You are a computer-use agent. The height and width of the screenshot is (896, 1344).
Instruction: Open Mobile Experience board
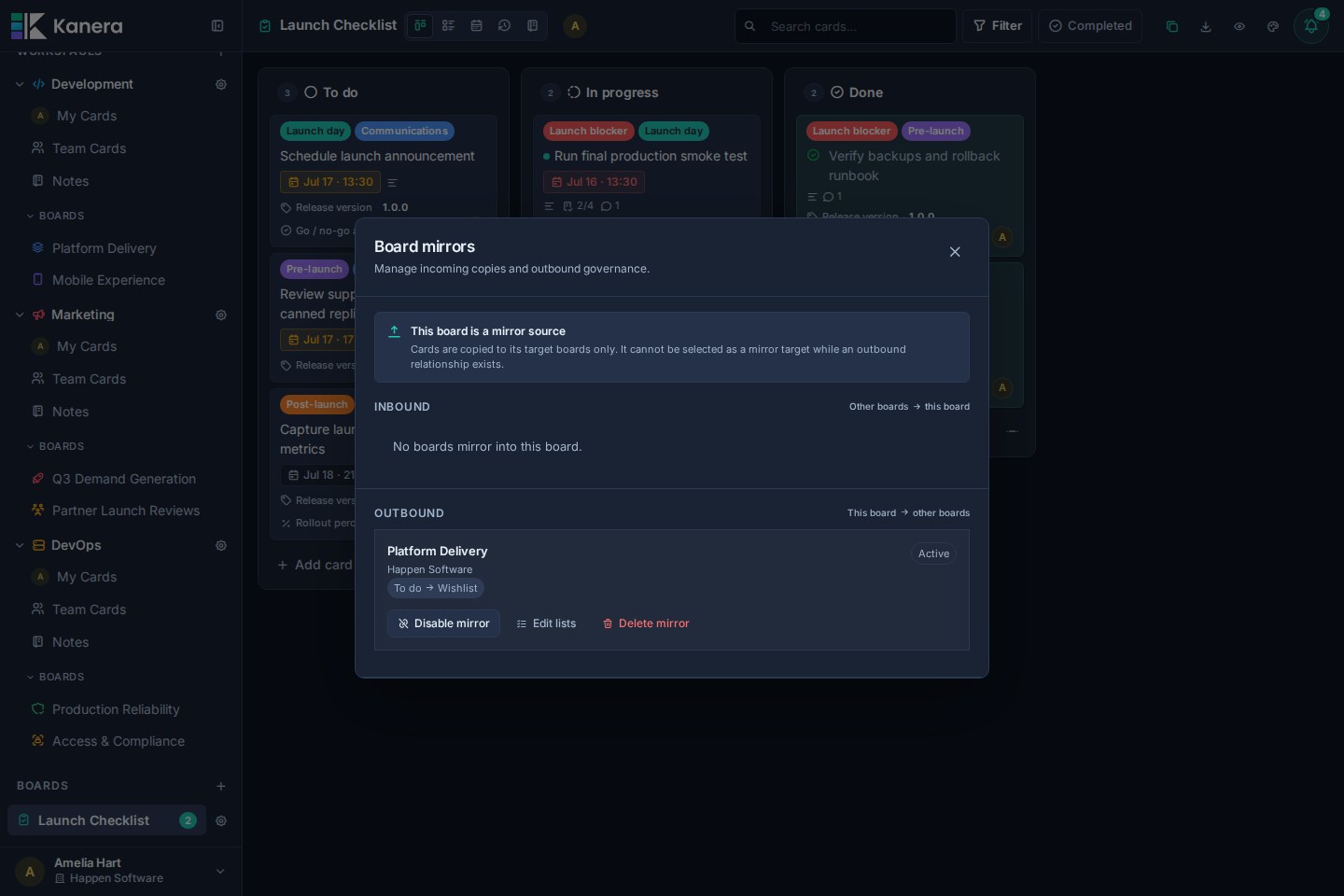[108, 280]
